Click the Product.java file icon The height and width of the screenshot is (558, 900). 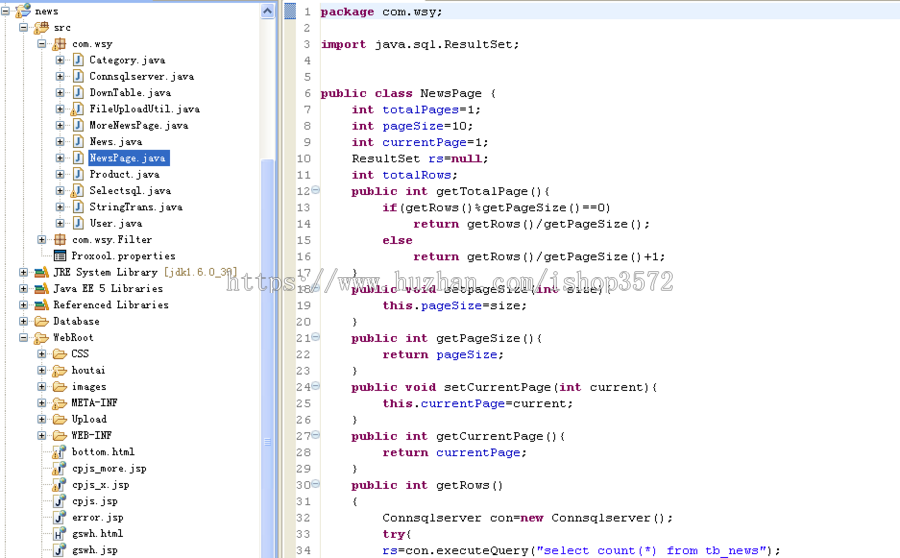79,174
